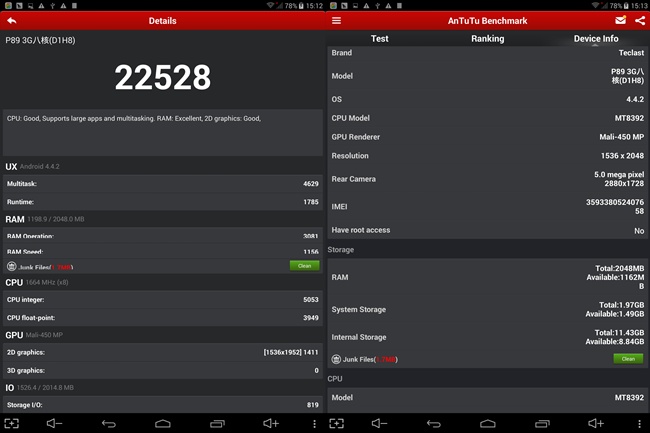Tap battery indicator in left status bar
Image resolution: width=650 pixels, height=433 pixels.
[x=301, y=6]
